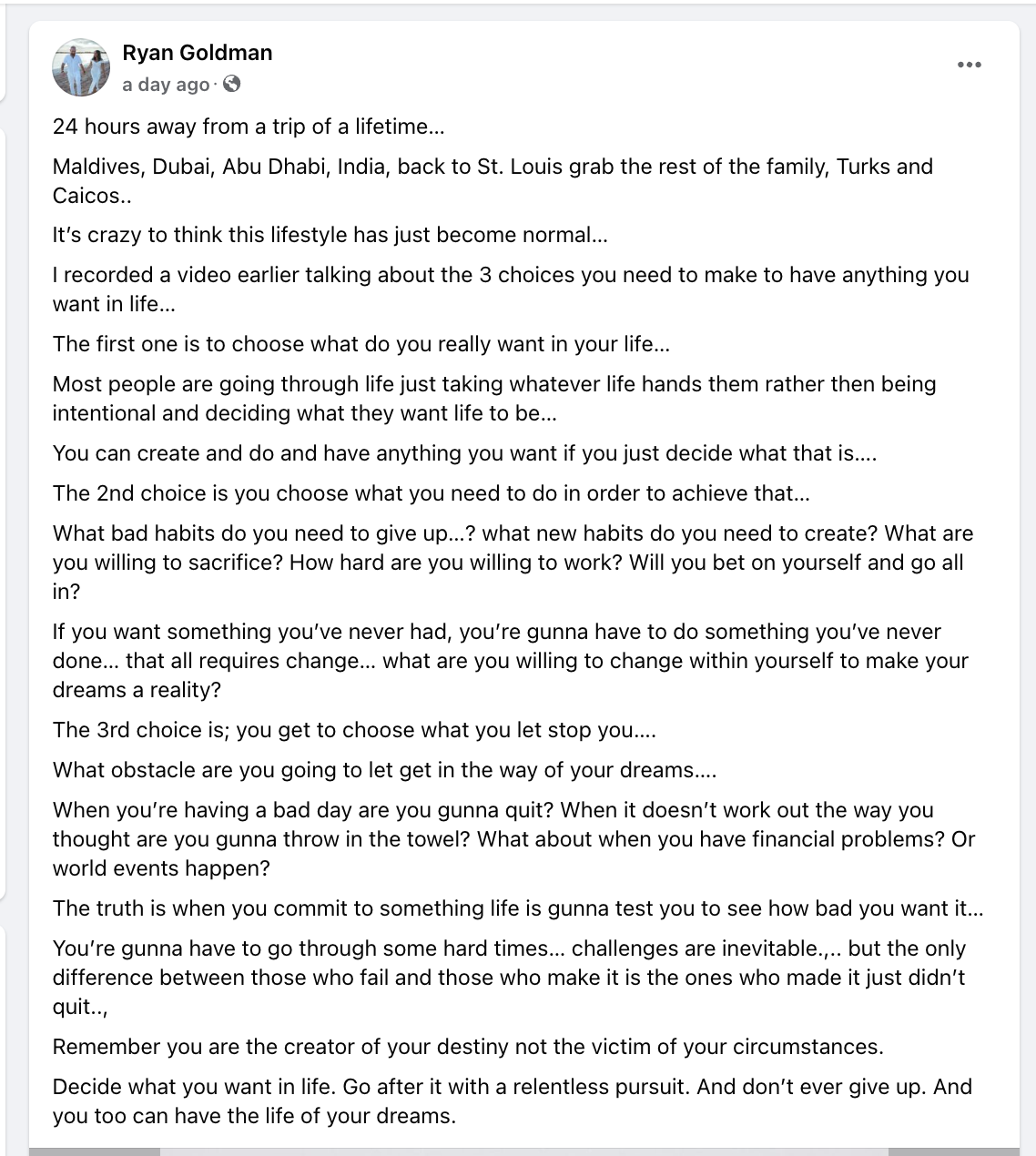Click the 'If you want something you've never had' paragraph
Image resolution: width=1036 pixels, height=1156 pixels.
[511, 661]
